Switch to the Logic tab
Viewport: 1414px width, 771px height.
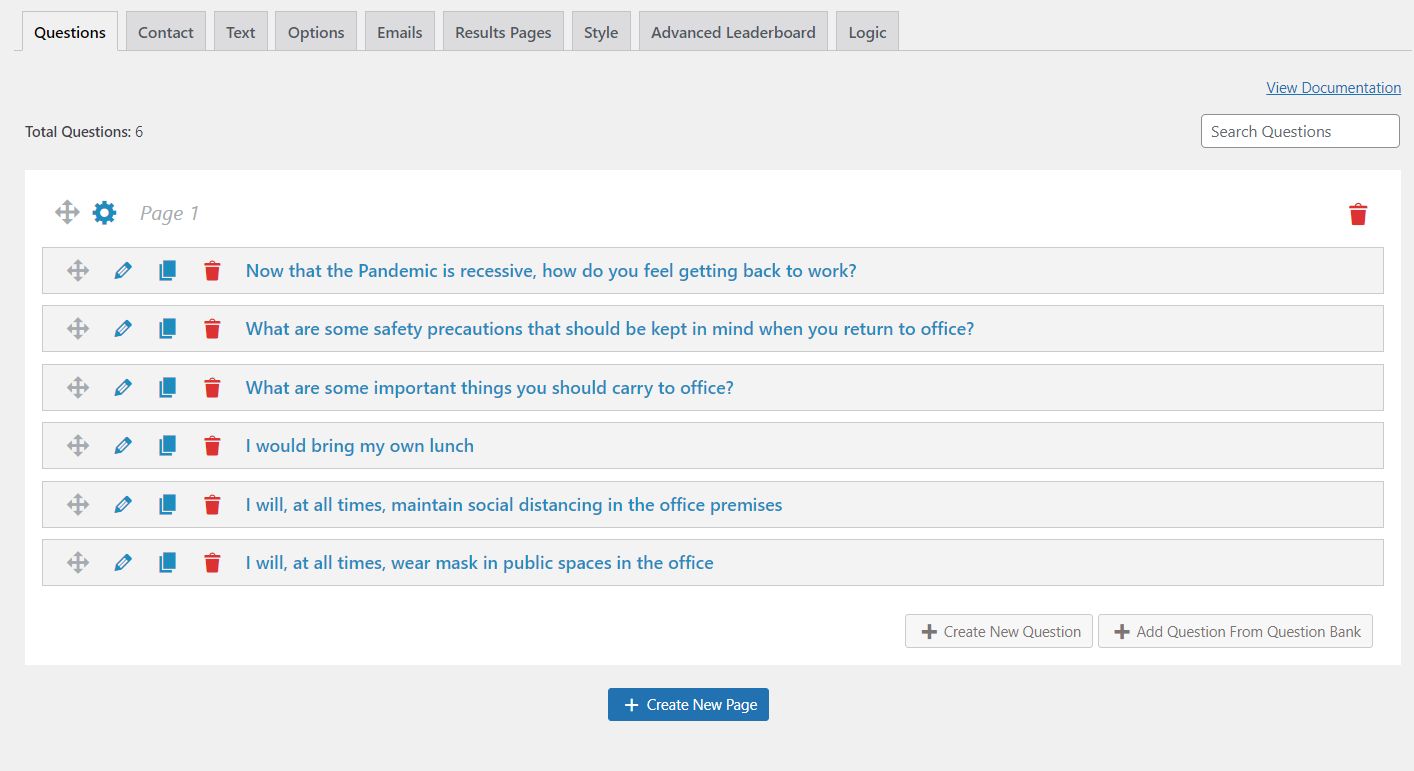(x=866, y=31)
